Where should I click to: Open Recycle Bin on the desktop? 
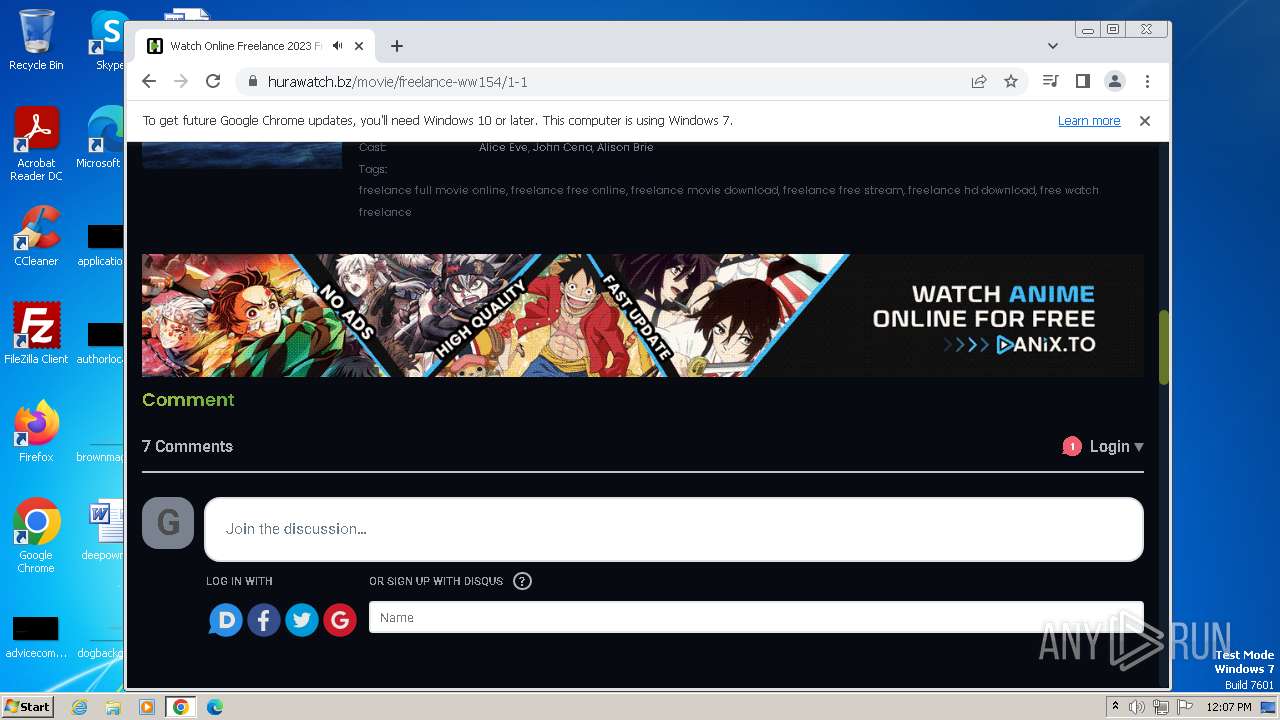coord(36,40)
